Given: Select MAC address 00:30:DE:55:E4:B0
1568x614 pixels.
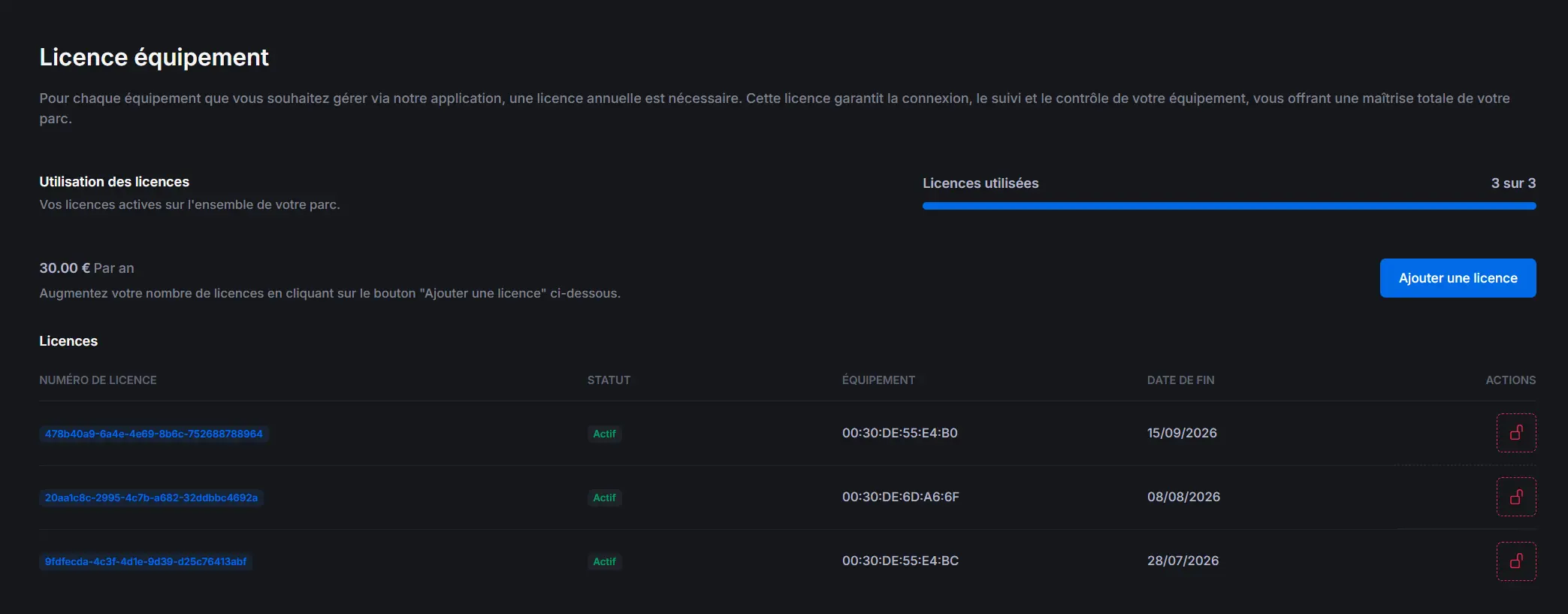Looking at the screenshot, I should [x=899, y=433].
